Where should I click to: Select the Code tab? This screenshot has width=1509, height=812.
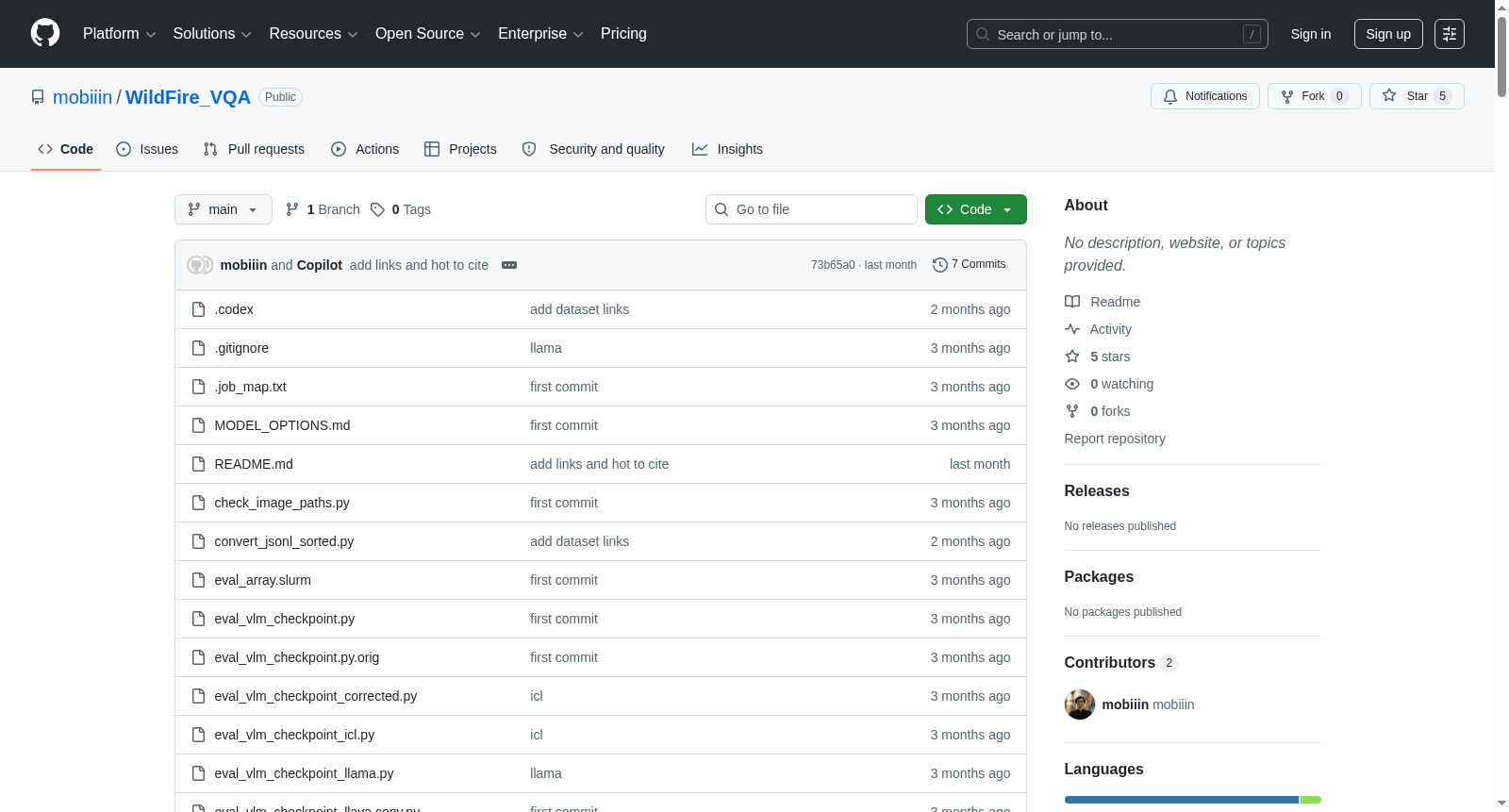coord(66,149)
